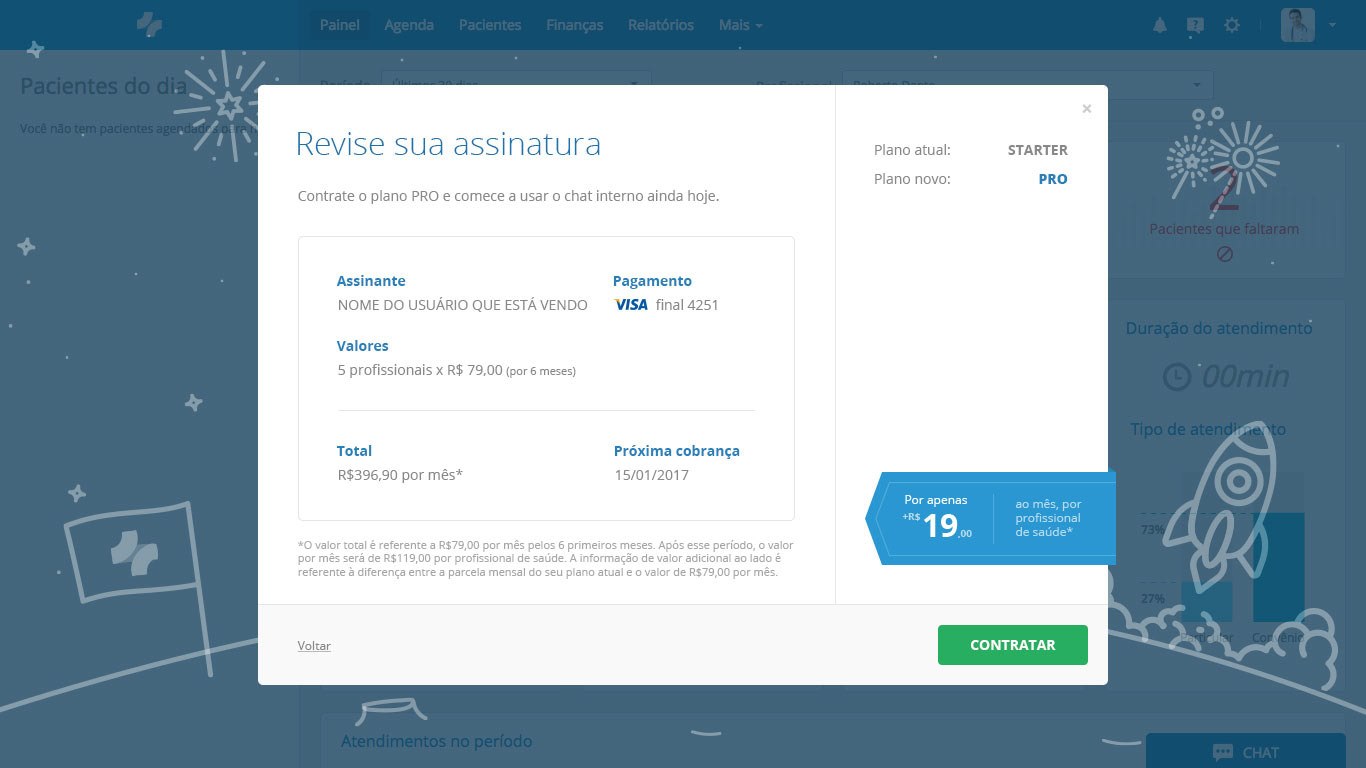Click the clock icon beside 00min

pyautogui.click(x=1177, y=377)
